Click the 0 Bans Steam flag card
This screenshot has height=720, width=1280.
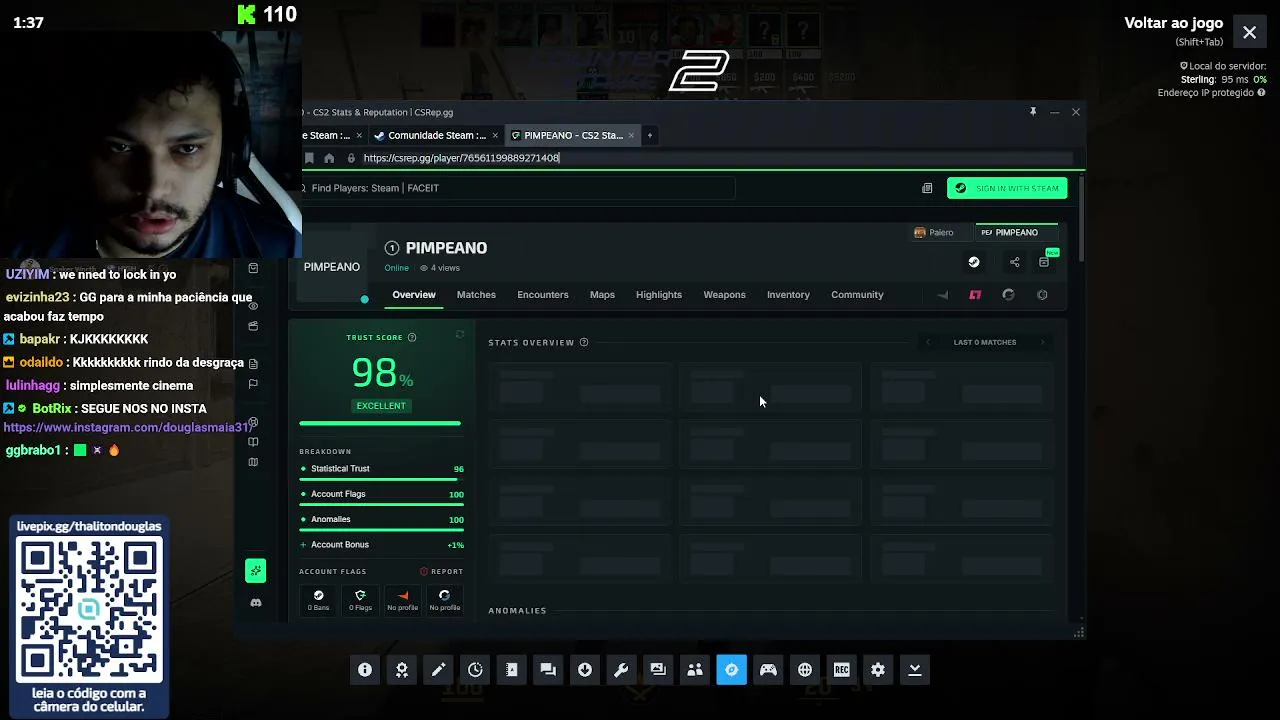click(319, 600)
